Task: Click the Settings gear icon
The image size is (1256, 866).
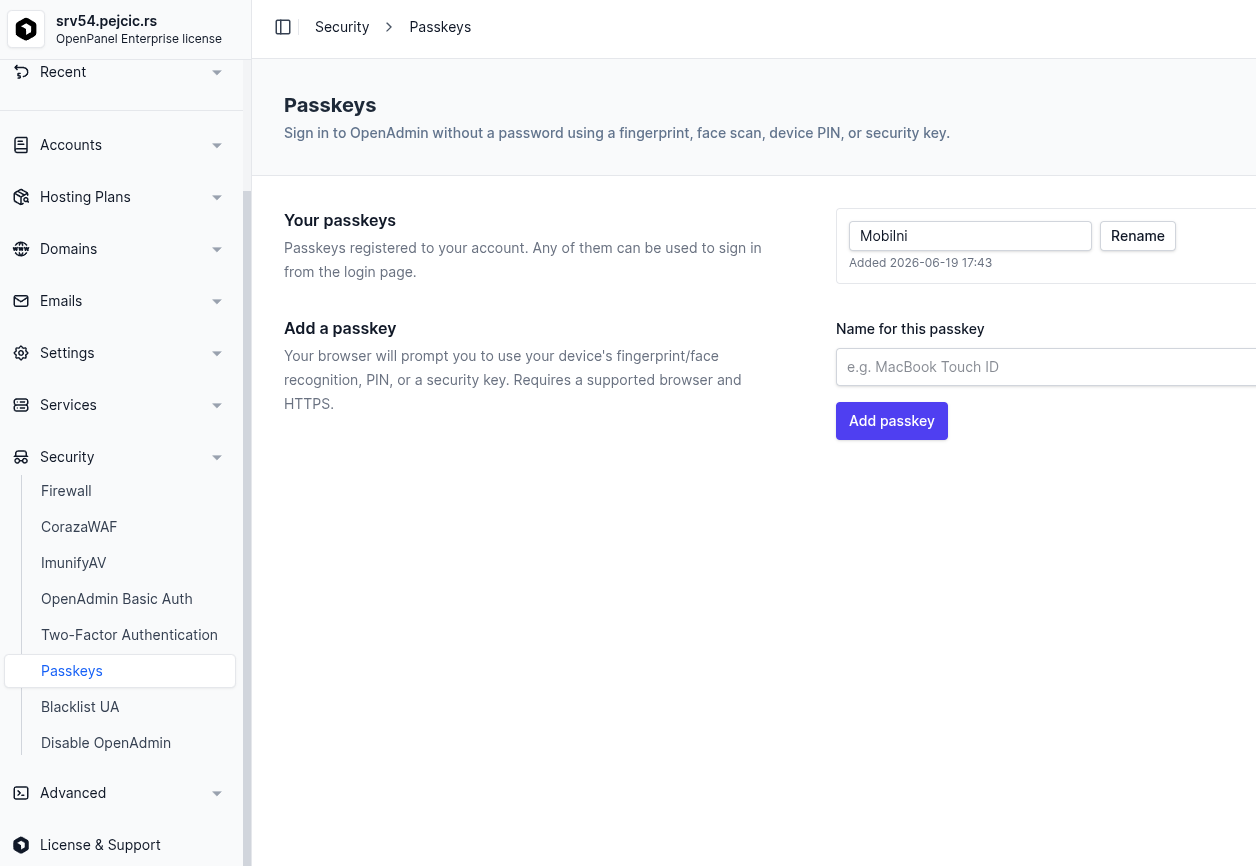Action: coord(21,353)
